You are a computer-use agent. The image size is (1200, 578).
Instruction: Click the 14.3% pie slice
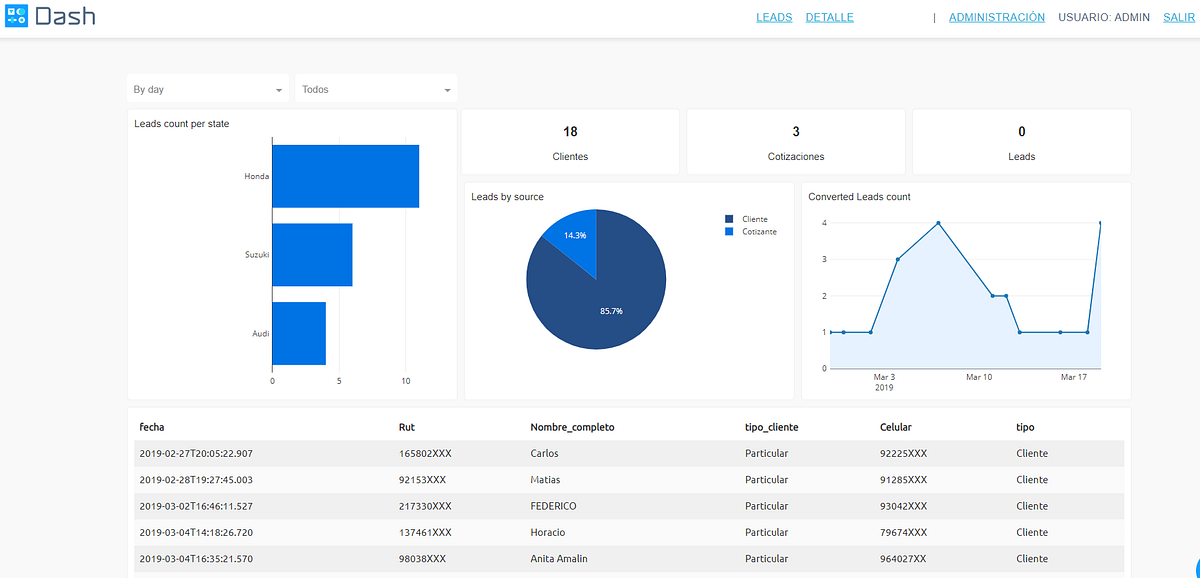(575, 235)
